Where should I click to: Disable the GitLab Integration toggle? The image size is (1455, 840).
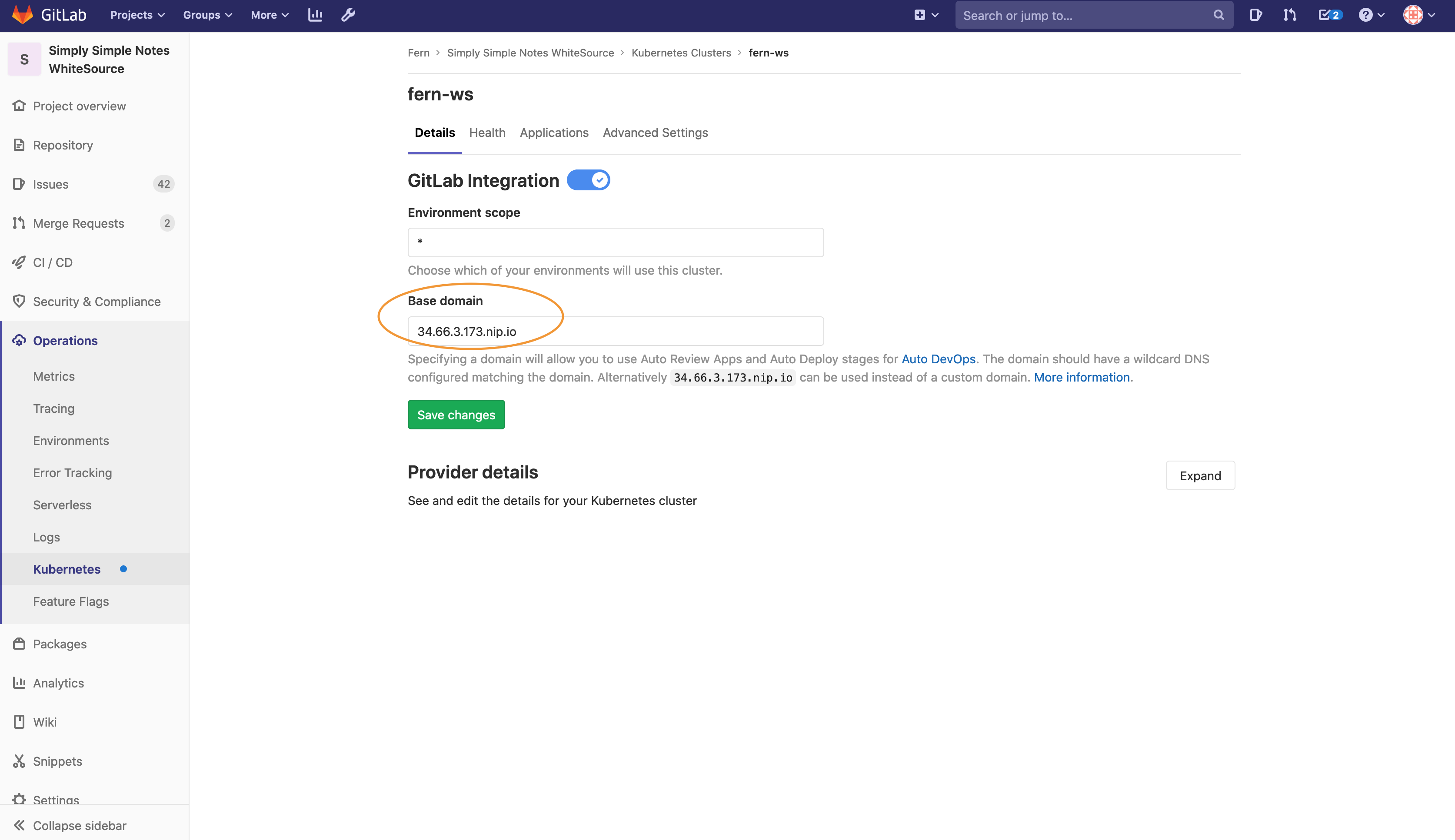tap(588, 180)
